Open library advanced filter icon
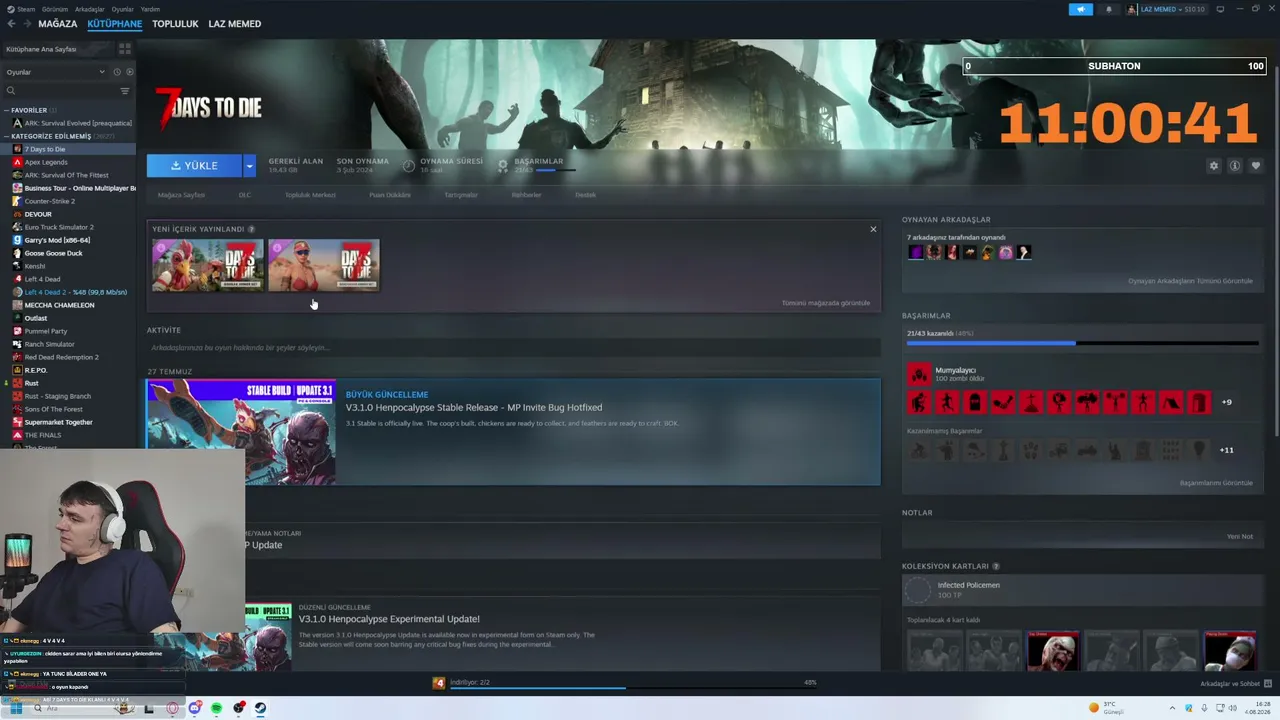Viewport: 1280px width, 720px height. point(125,91)
